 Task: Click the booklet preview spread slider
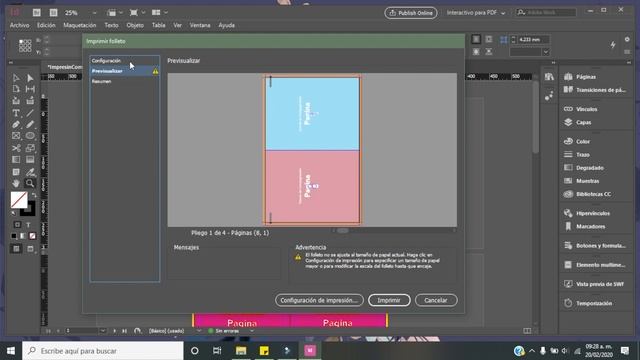343,231
